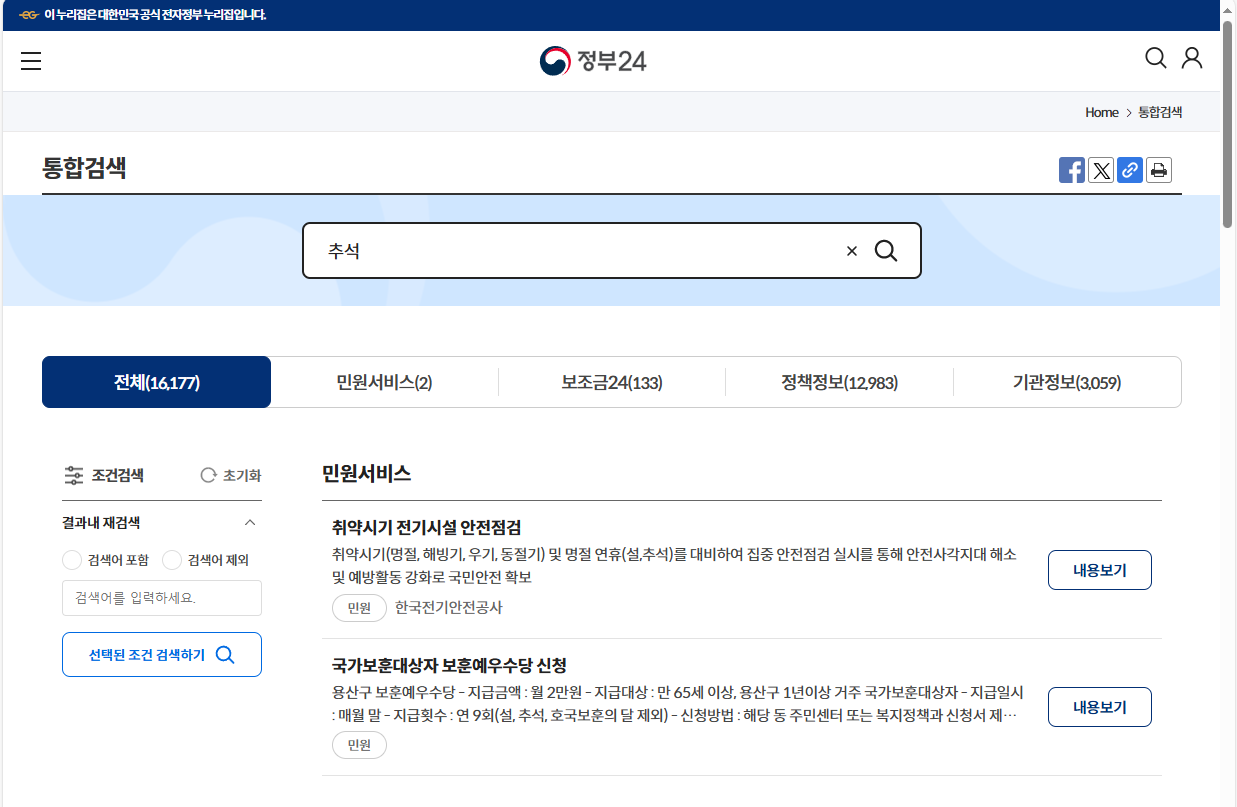This screenshot has height=807, width=1237.
Task: Print the page using the printer icon
Action: (1159, 170)
